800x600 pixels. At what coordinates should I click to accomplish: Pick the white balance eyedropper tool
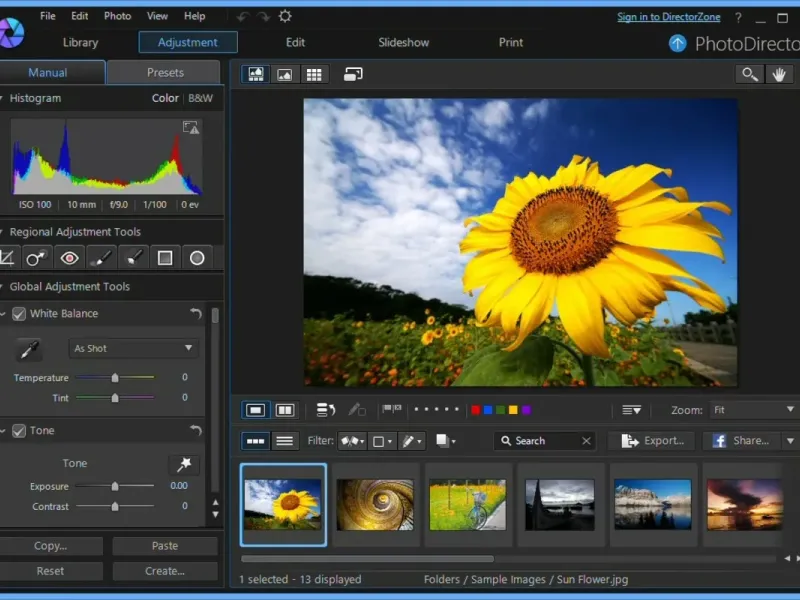[x=30, y=349]
